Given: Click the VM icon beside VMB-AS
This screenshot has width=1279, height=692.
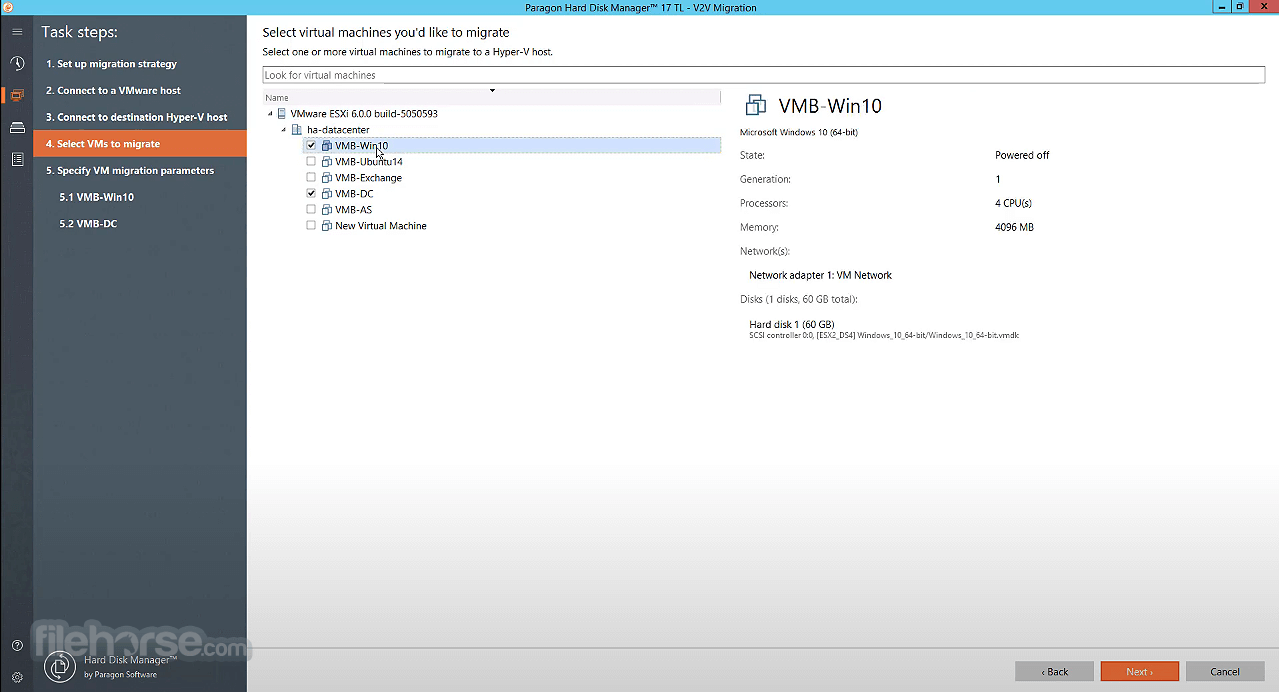Looking at the screenshot, I should point(326,210).
